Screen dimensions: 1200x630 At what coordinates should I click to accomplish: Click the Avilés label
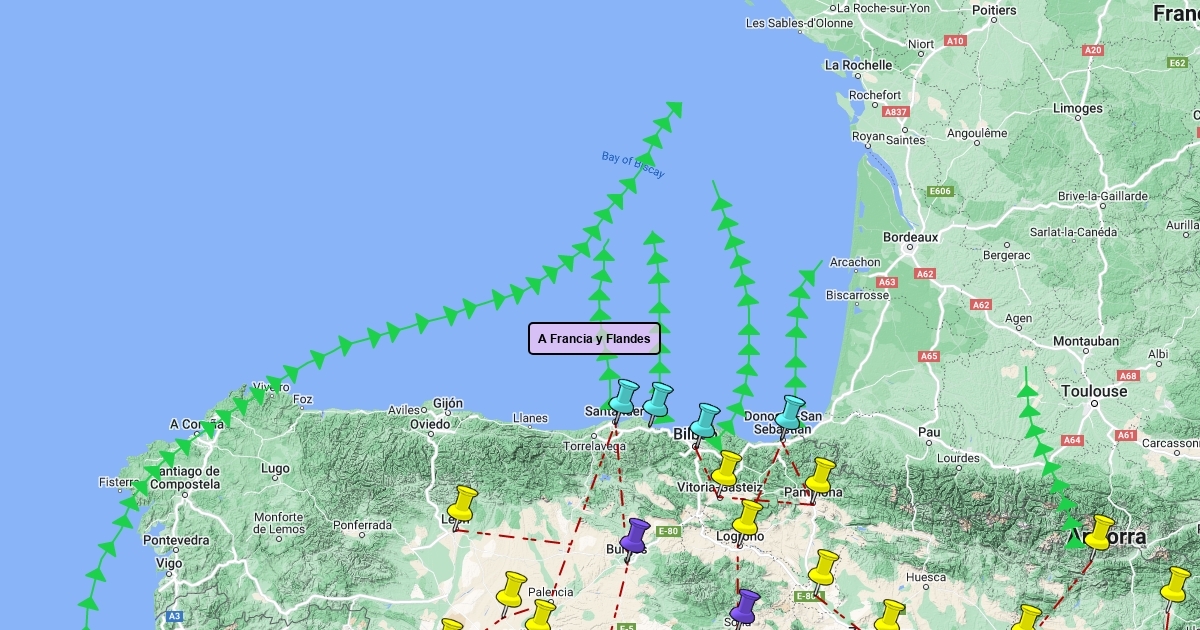pos(404,410)
